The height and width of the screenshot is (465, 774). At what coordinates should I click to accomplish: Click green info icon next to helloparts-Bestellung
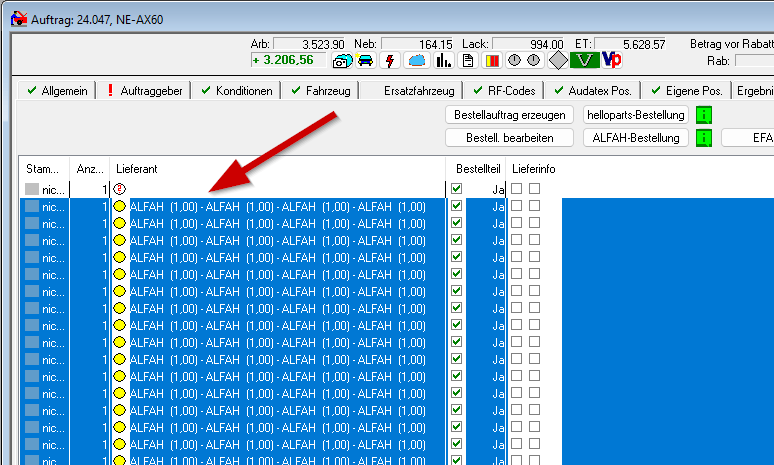coord(704,114)
